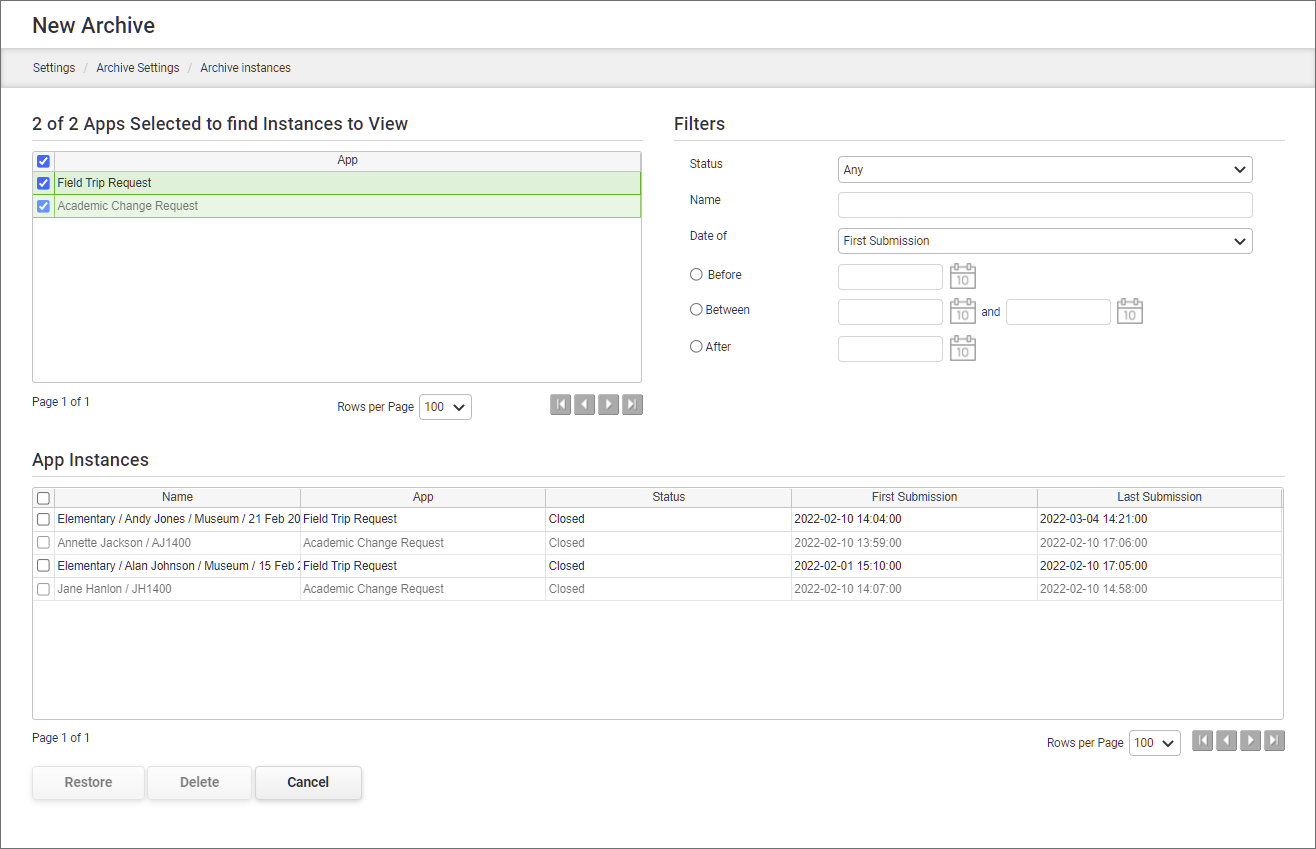The image size is (1316, 849).
Task: Go to first page of Apps list
Action: pyautogui.click(x=560, y=405)
